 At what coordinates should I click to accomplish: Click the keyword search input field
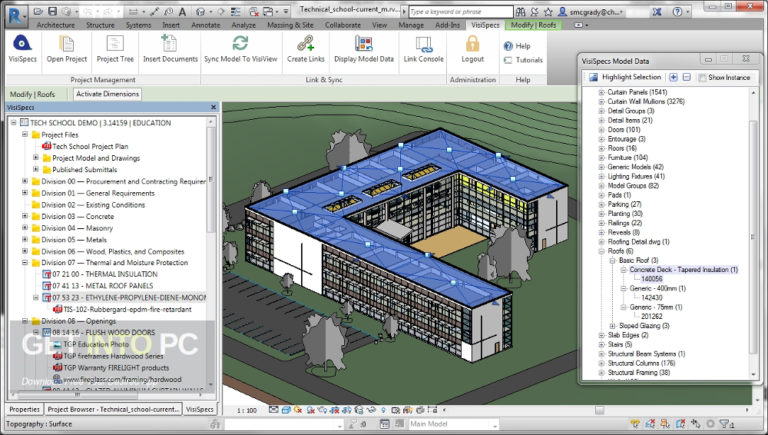click(x=460, y=11)
